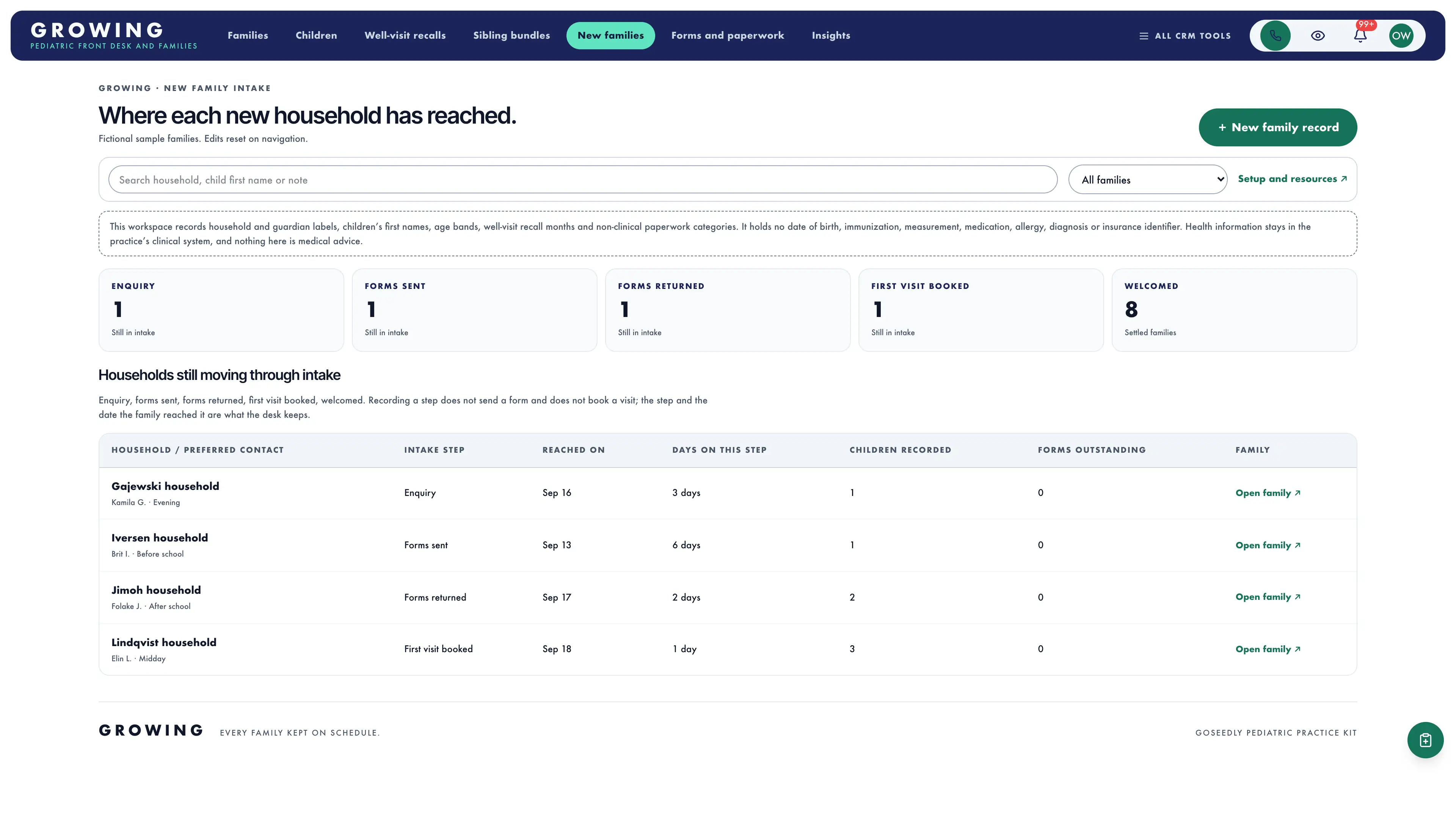
Task: Click the green phone call icon
Action: 1275,36
